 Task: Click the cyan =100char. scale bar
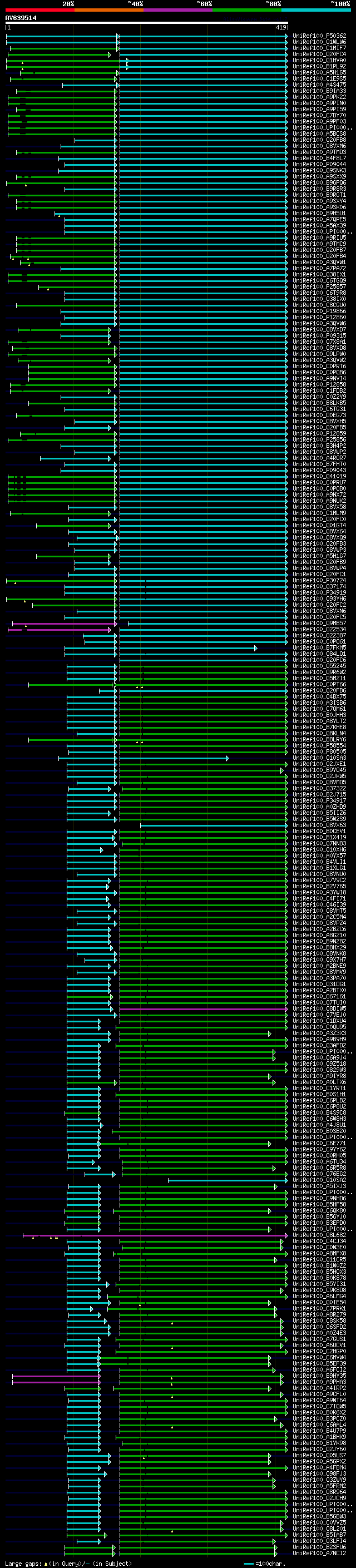248,1563
